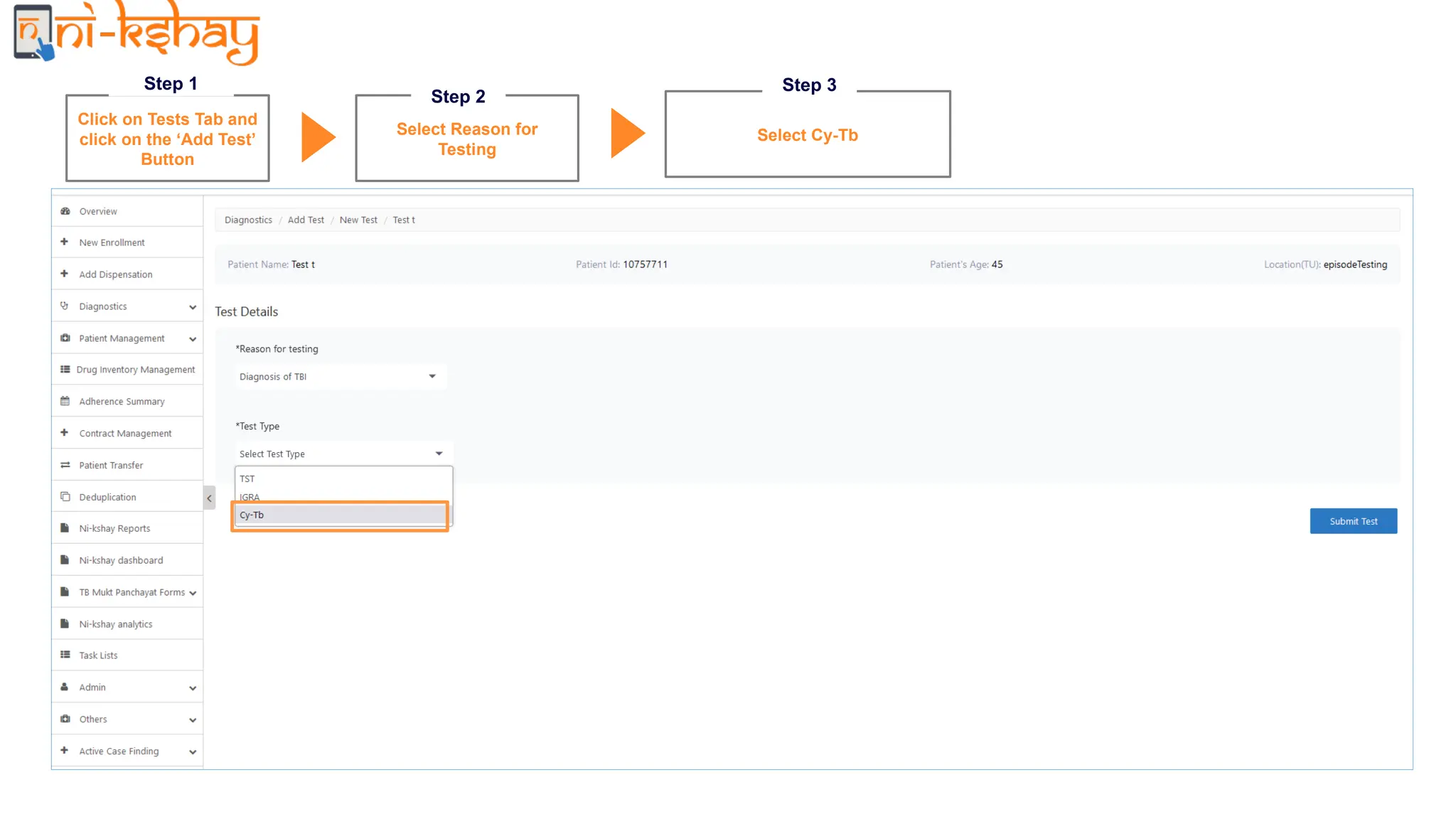Click the calendar icon beside Adherence Summary
The height and width of the screenshot is (819, 1456).
65,401
